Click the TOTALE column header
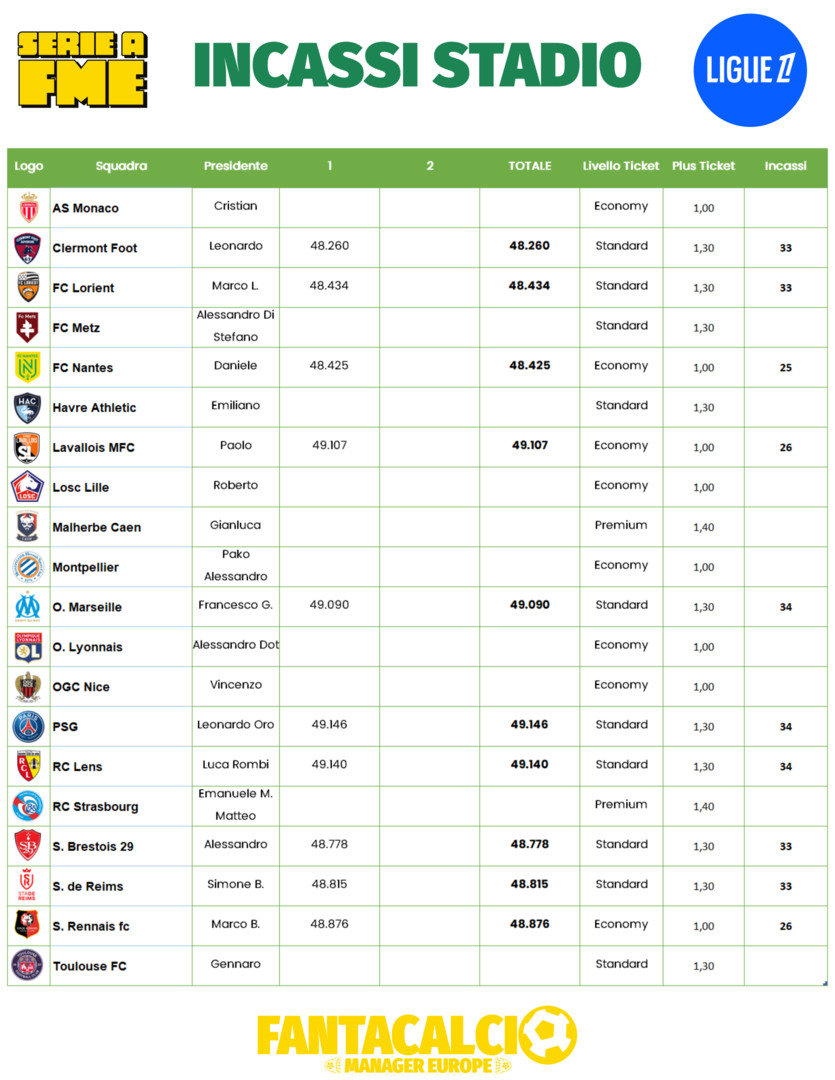The image size is (835, 1080). (529, 166)
